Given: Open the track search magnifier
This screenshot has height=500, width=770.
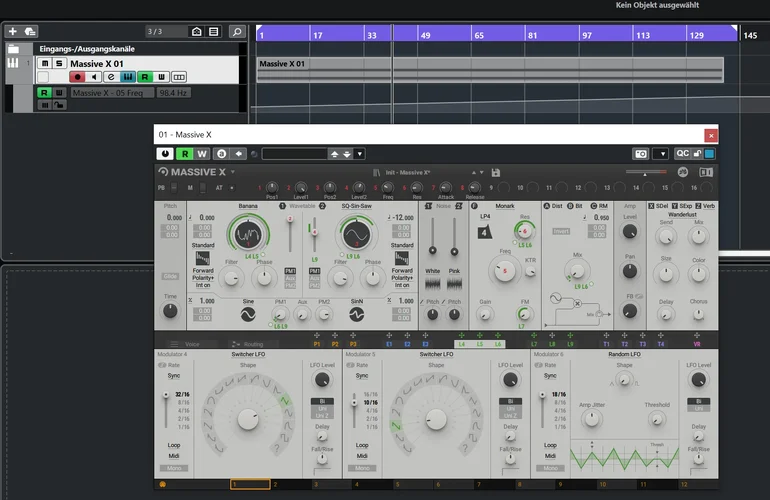Looking at the screenshot, I should click(236, 32).
